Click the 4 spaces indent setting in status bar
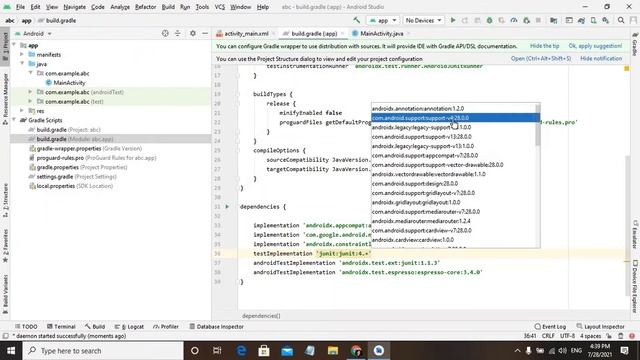The width and height of the screenshot is (640, 360). coord(591,336)
